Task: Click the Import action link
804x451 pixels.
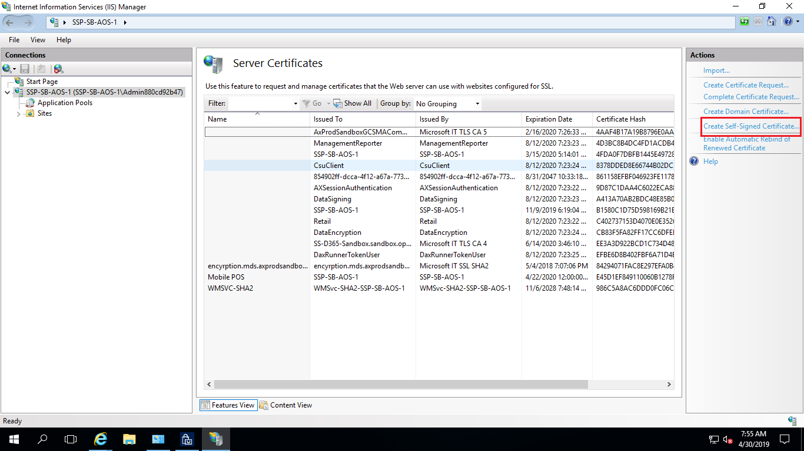Action: tap(716, 70)
